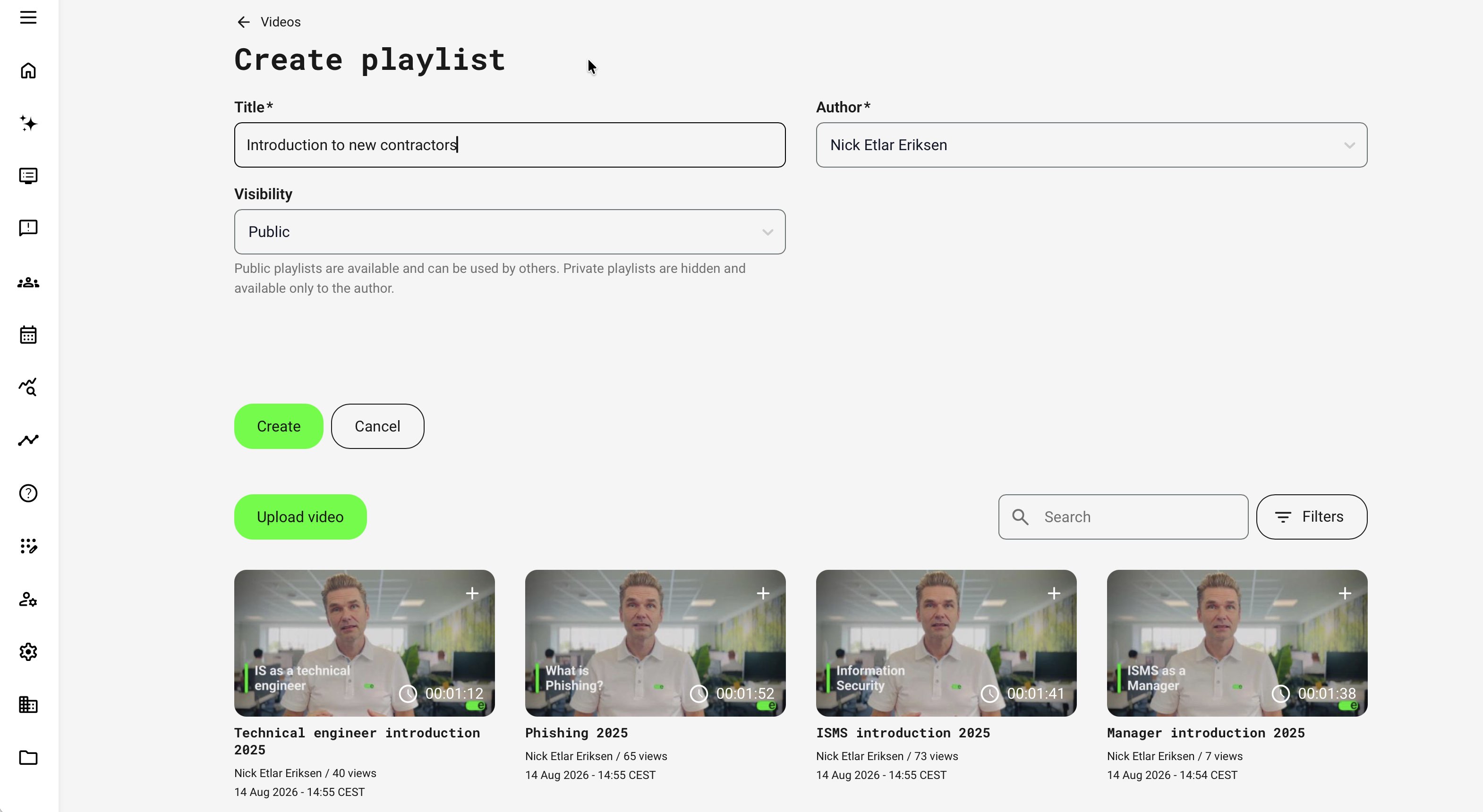Open the groups people sidebar icon

coord(28,283)
